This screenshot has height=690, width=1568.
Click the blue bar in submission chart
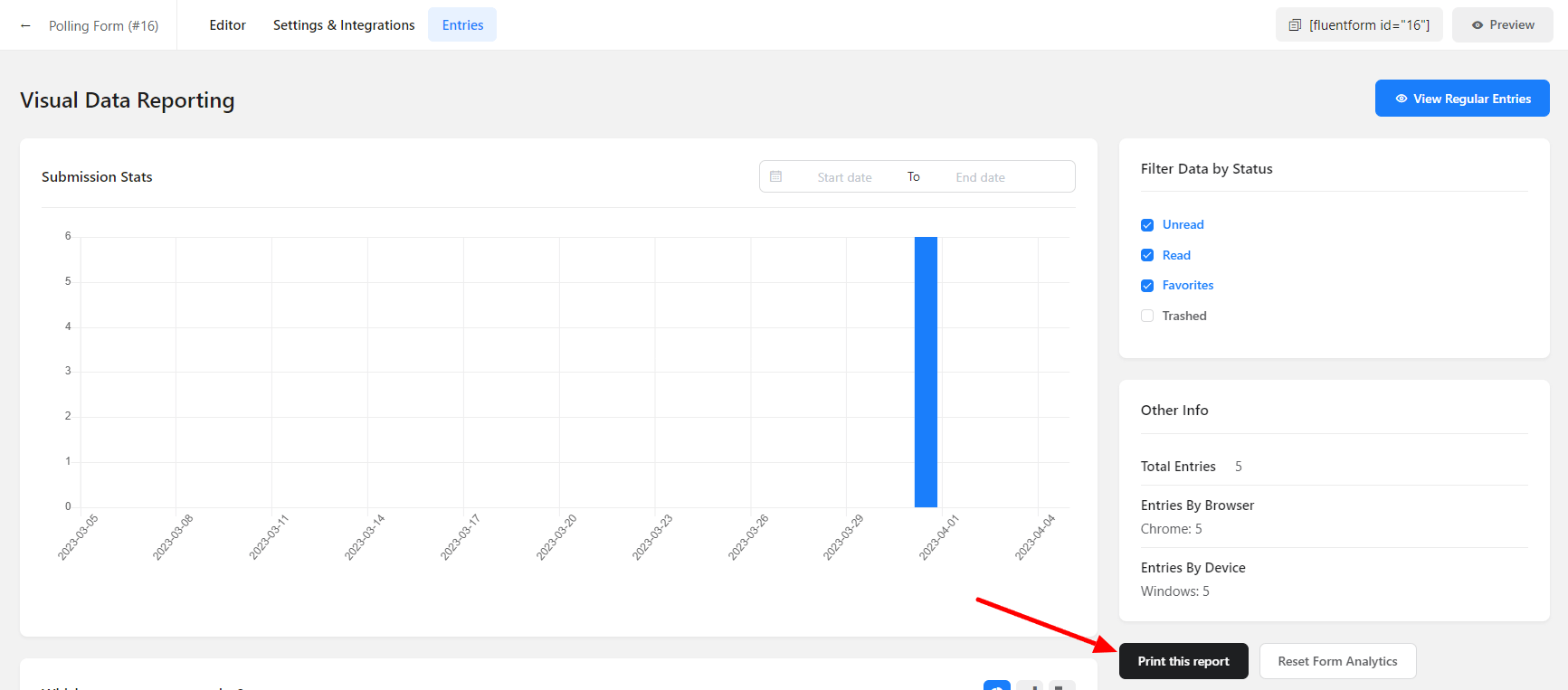[x=926, y=371]
